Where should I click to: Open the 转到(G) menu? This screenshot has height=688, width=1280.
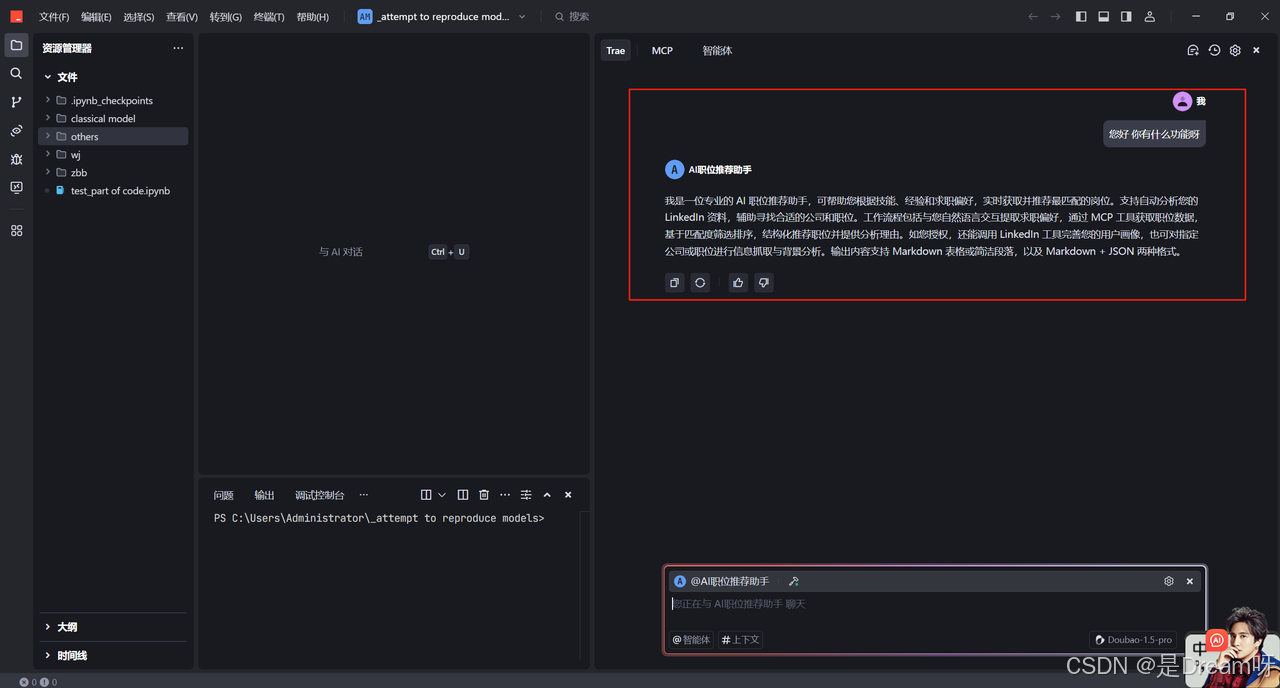tap(226, 17)
